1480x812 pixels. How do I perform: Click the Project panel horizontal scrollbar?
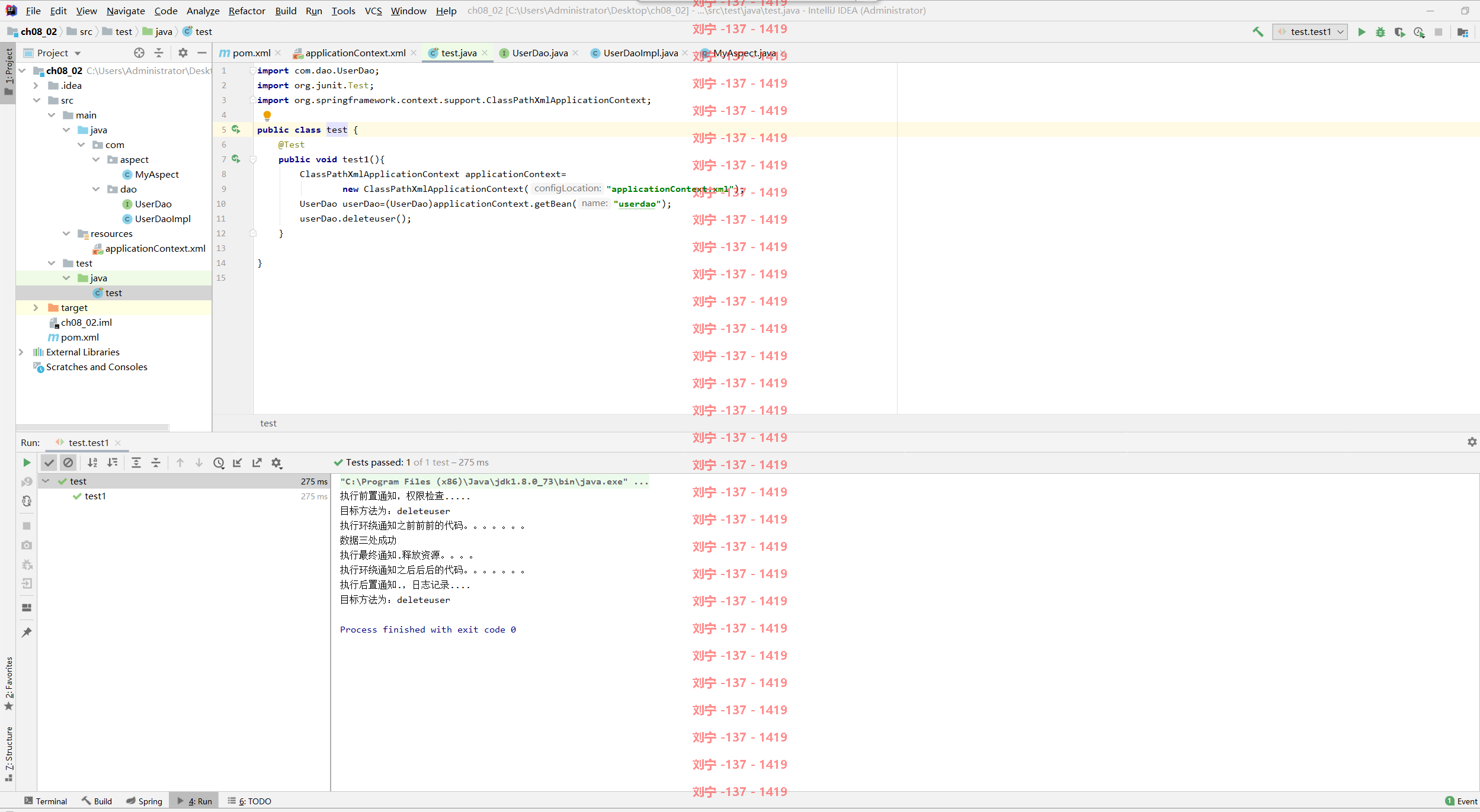tap(92, 427)
